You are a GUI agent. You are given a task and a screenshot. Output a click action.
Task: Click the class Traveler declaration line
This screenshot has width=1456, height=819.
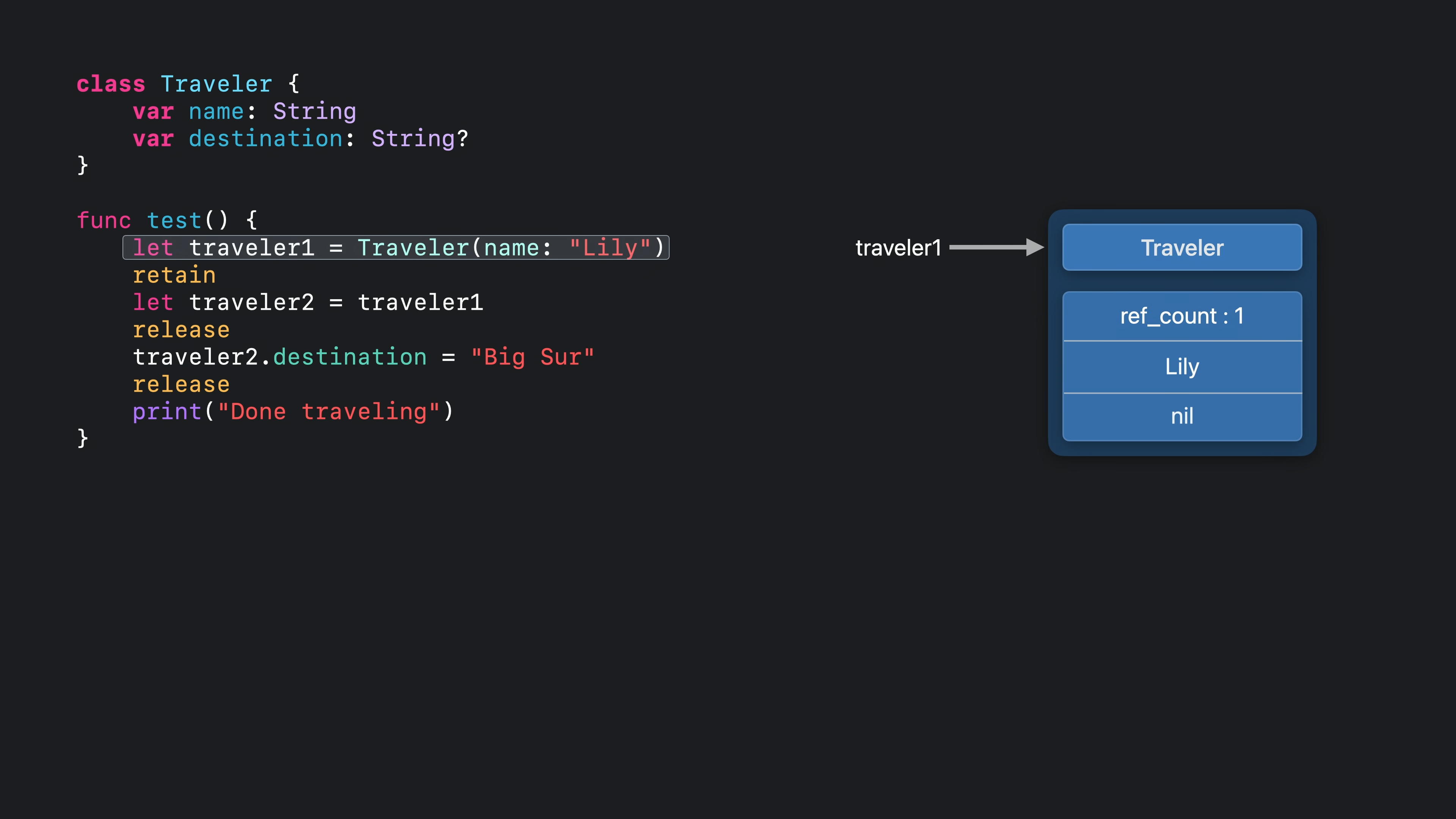[188, 84]
